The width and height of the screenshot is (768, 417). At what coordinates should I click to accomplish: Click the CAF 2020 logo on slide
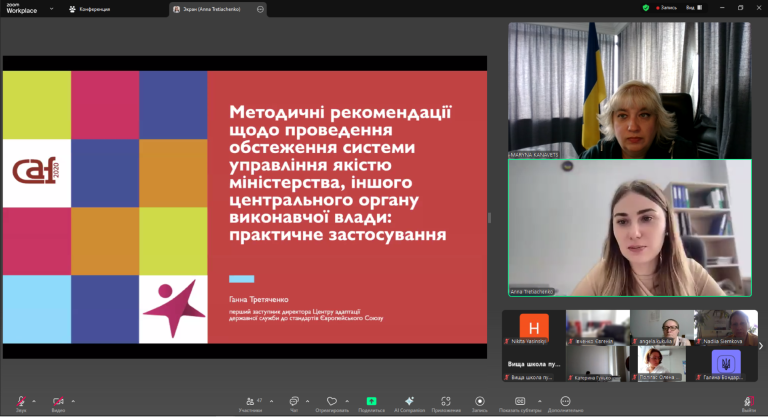click(x=37, y=173)
